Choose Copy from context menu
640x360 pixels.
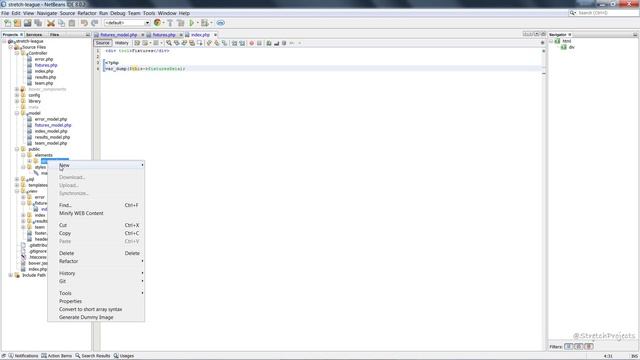[96, 233]
